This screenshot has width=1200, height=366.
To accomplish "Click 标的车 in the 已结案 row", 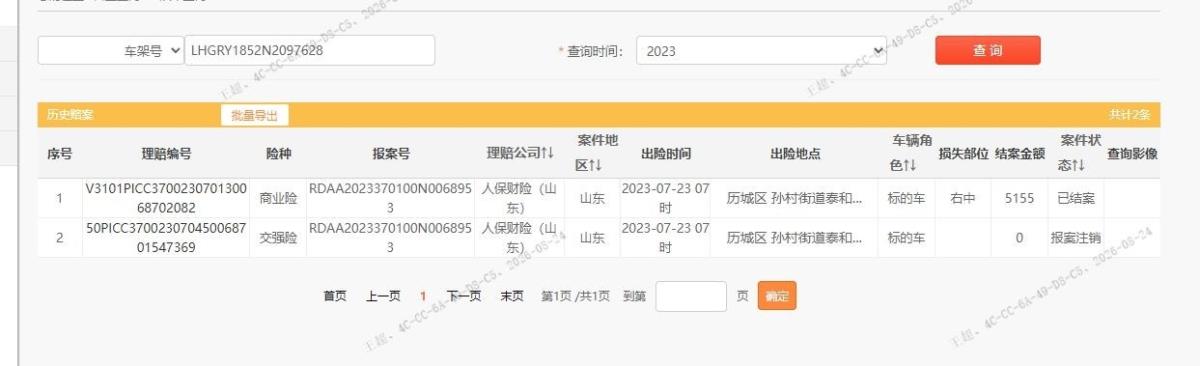I will pos(906,198).
